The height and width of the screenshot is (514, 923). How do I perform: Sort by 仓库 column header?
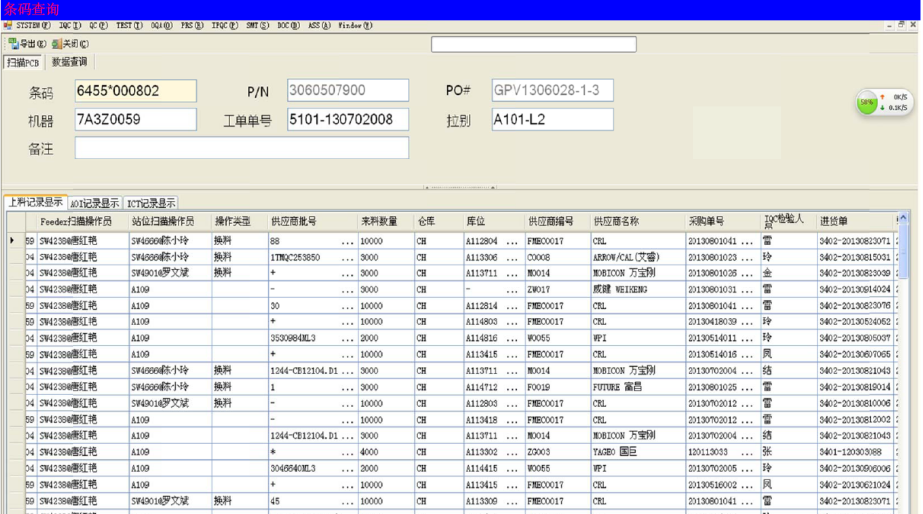439,221
